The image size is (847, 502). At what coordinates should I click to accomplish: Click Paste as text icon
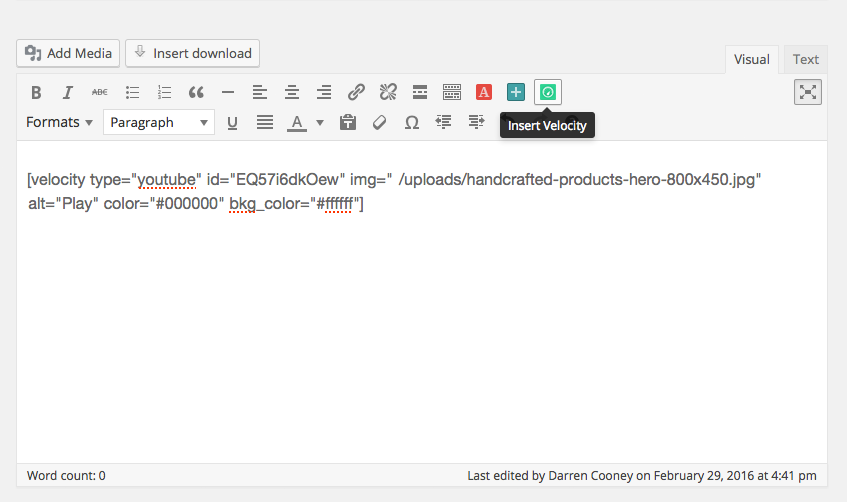pos(348,123)
